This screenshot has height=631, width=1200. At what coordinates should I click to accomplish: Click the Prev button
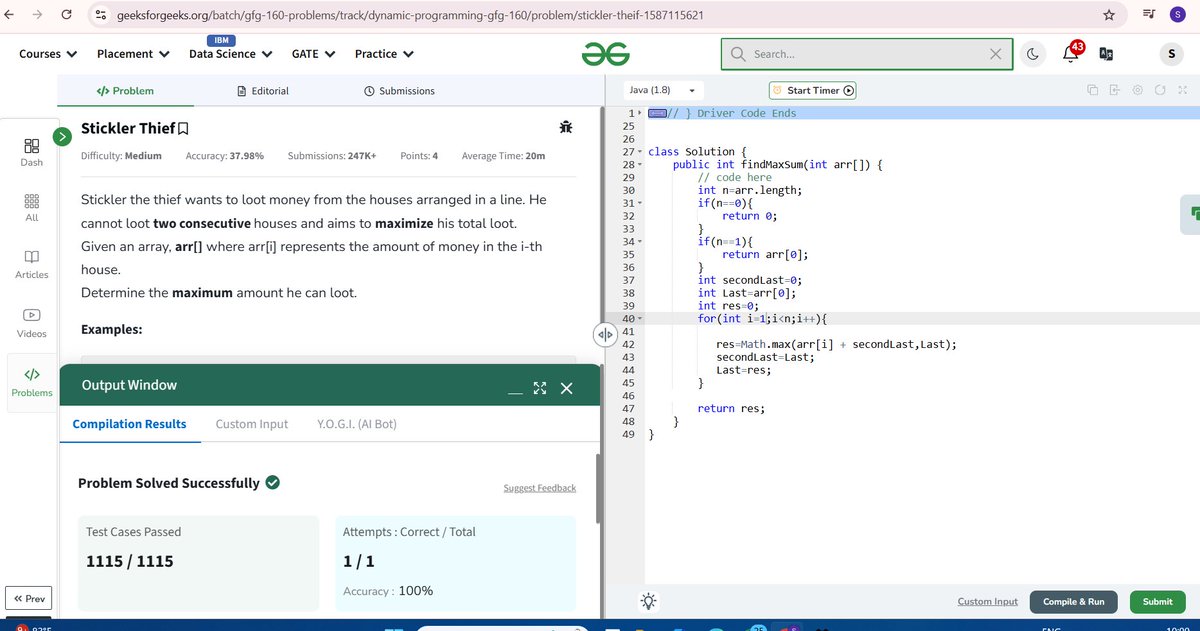point(28,599)
